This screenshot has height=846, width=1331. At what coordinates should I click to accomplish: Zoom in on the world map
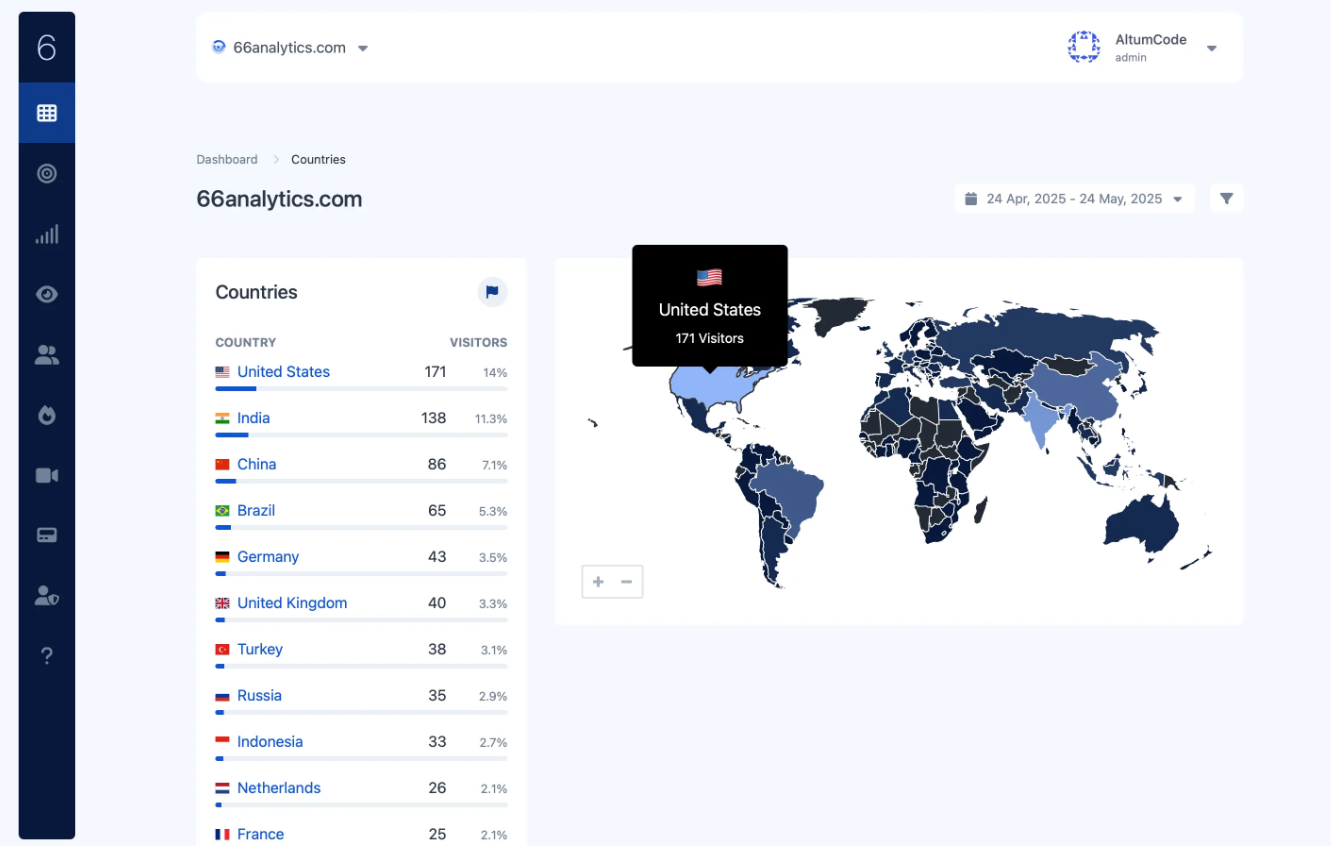tap(598, 582)
